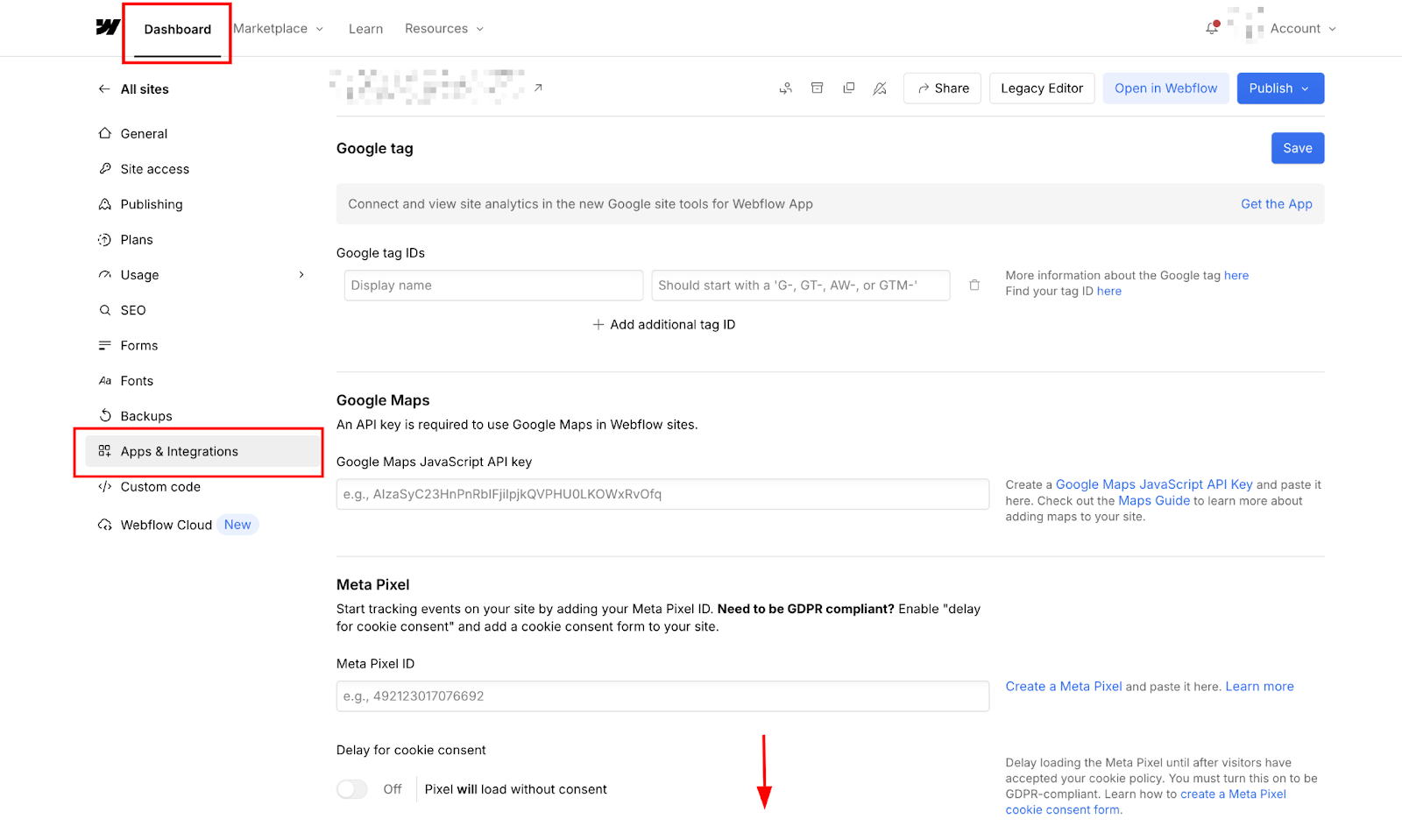Click Open in Webflow button

point(1165,88)
